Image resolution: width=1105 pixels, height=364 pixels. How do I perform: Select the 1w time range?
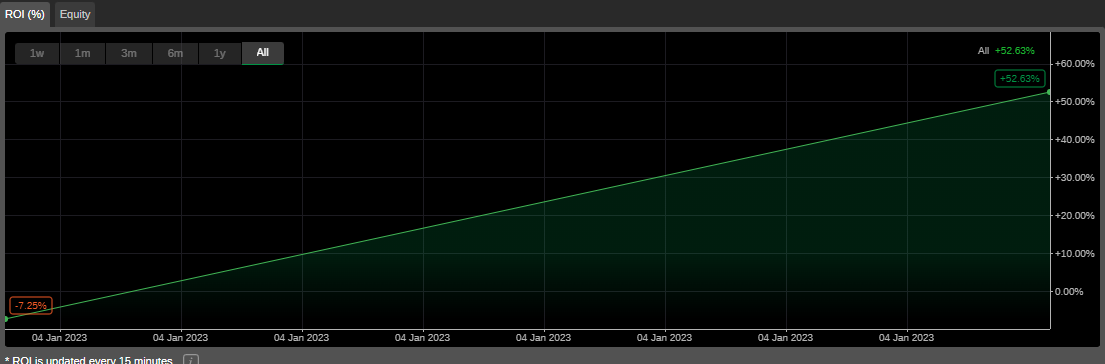pos(37,53)
